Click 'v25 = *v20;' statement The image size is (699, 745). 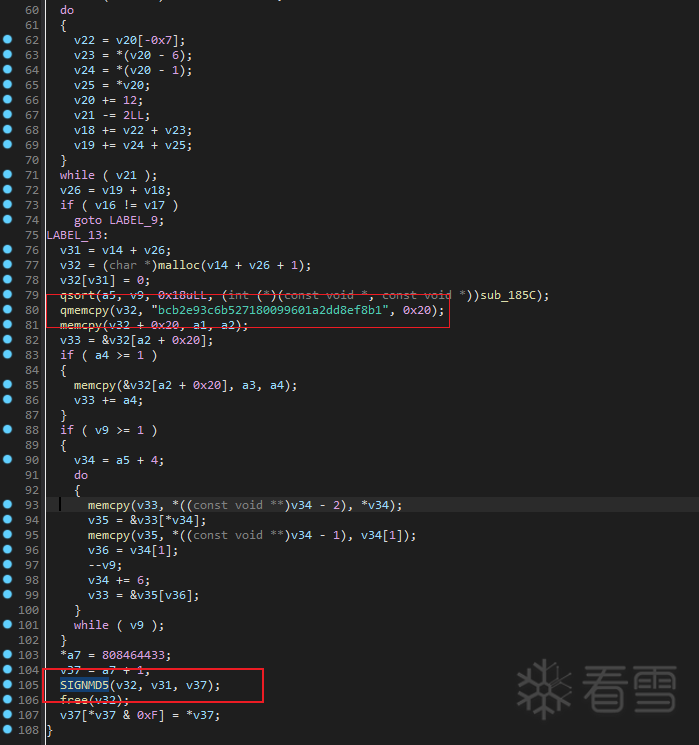[112, 86]
